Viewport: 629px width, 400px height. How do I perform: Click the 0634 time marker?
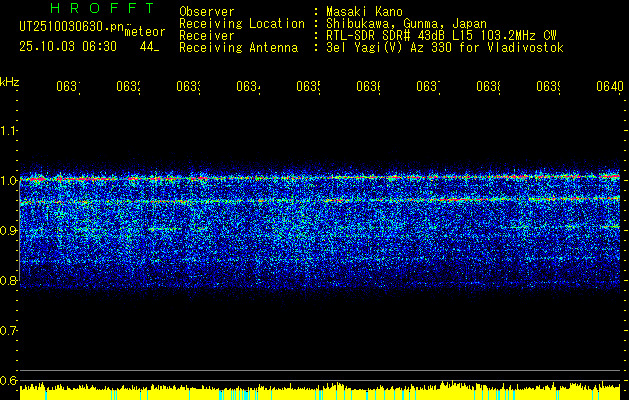point(248,87)
